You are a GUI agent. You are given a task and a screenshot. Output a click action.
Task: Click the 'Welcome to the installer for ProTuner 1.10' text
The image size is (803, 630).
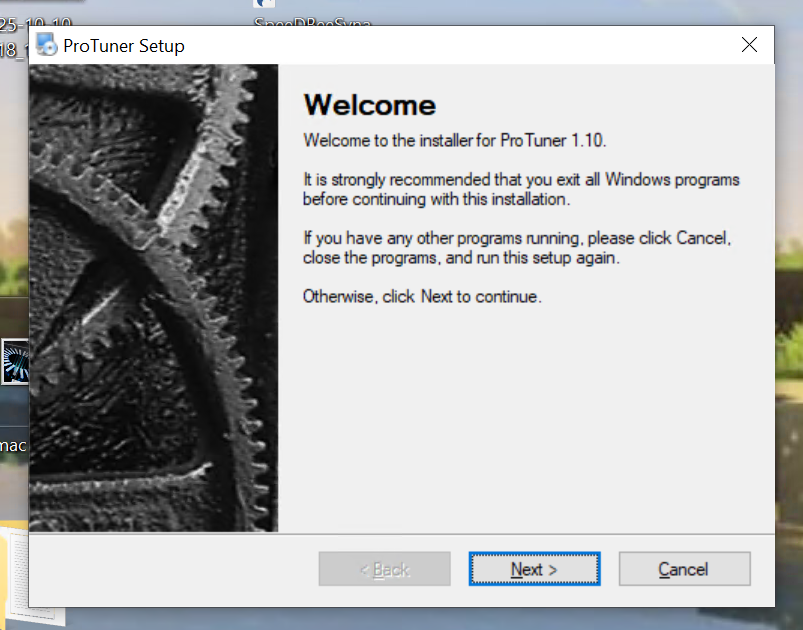454,140
